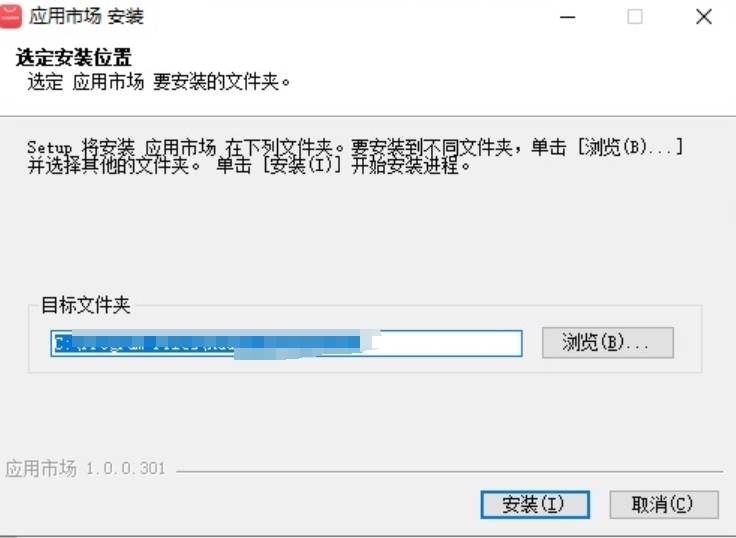Click the greyed-out maximize window box
This screenshot has width=736, height=538.
(x=635, y=17)
